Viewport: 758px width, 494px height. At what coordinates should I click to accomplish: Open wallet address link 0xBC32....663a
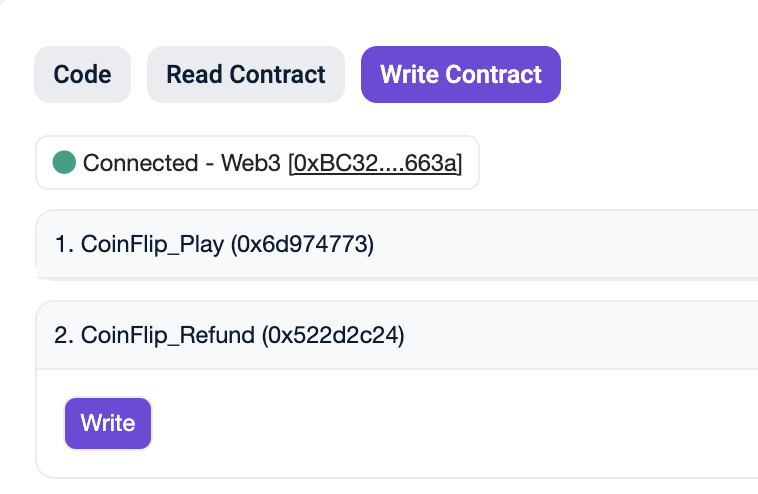point(375,162)
